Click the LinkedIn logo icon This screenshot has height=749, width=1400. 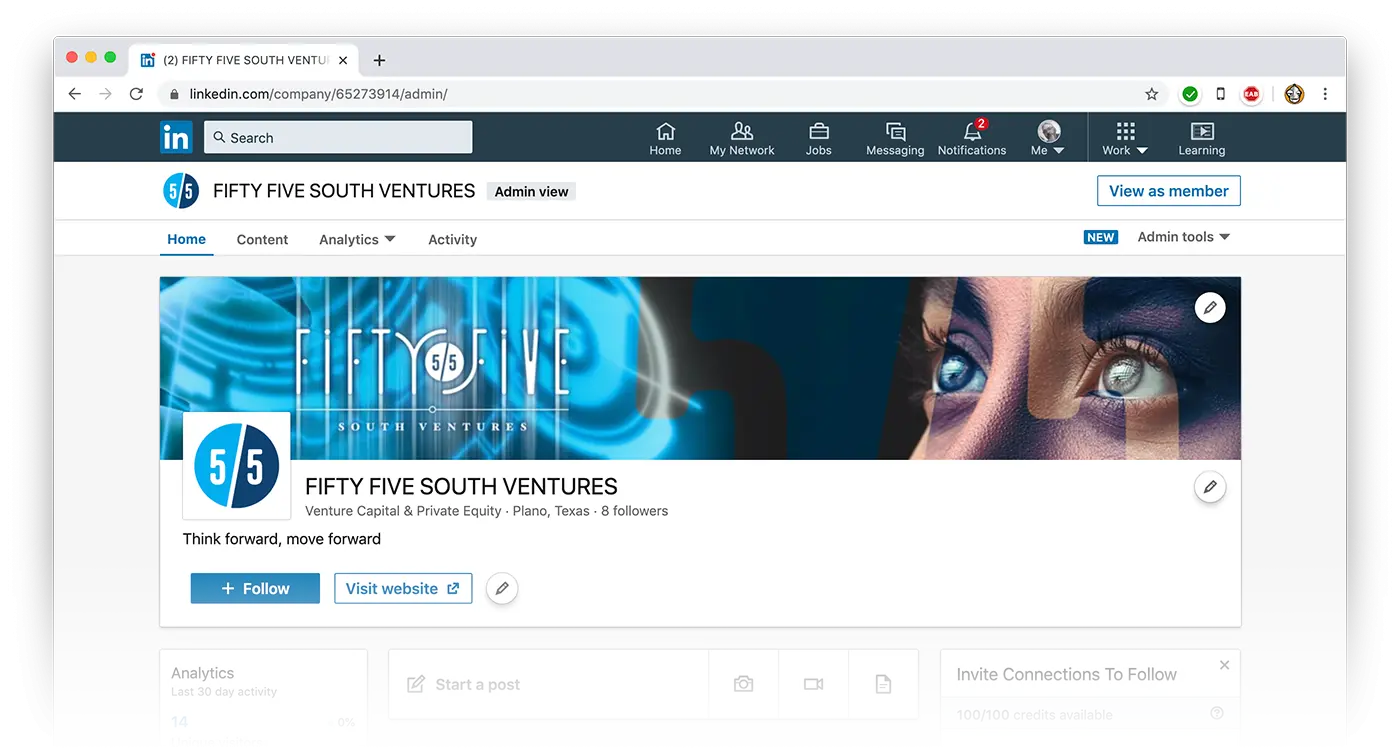pos(176,137)
